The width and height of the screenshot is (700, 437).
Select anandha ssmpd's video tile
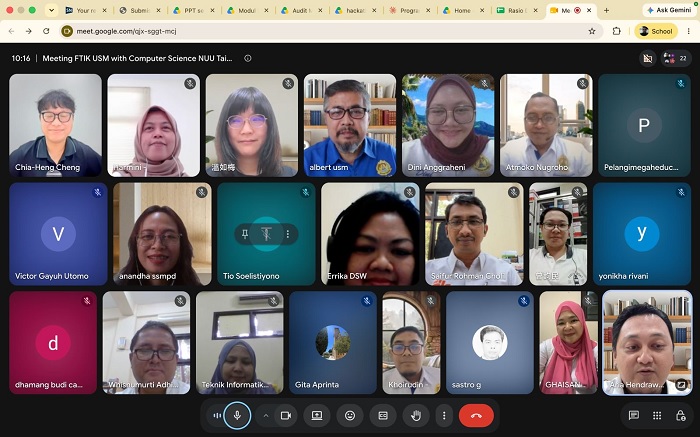coord(162,234)
